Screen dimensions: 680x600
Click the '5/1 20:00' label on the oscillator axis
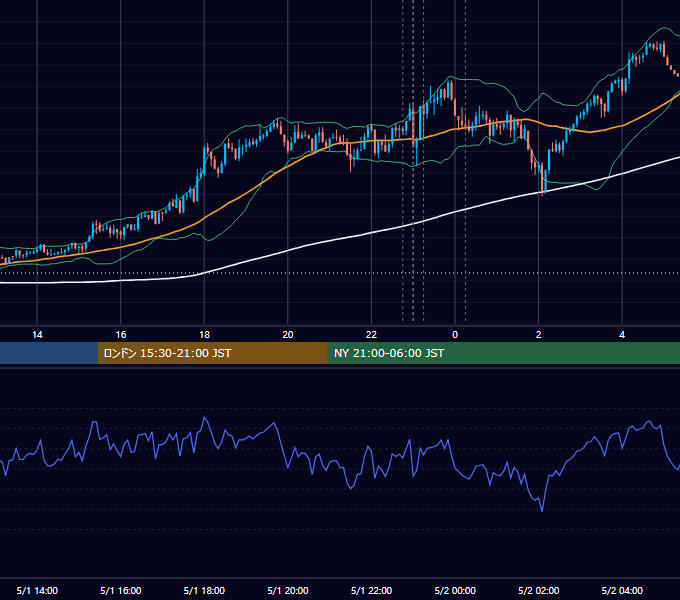[288, 590]
